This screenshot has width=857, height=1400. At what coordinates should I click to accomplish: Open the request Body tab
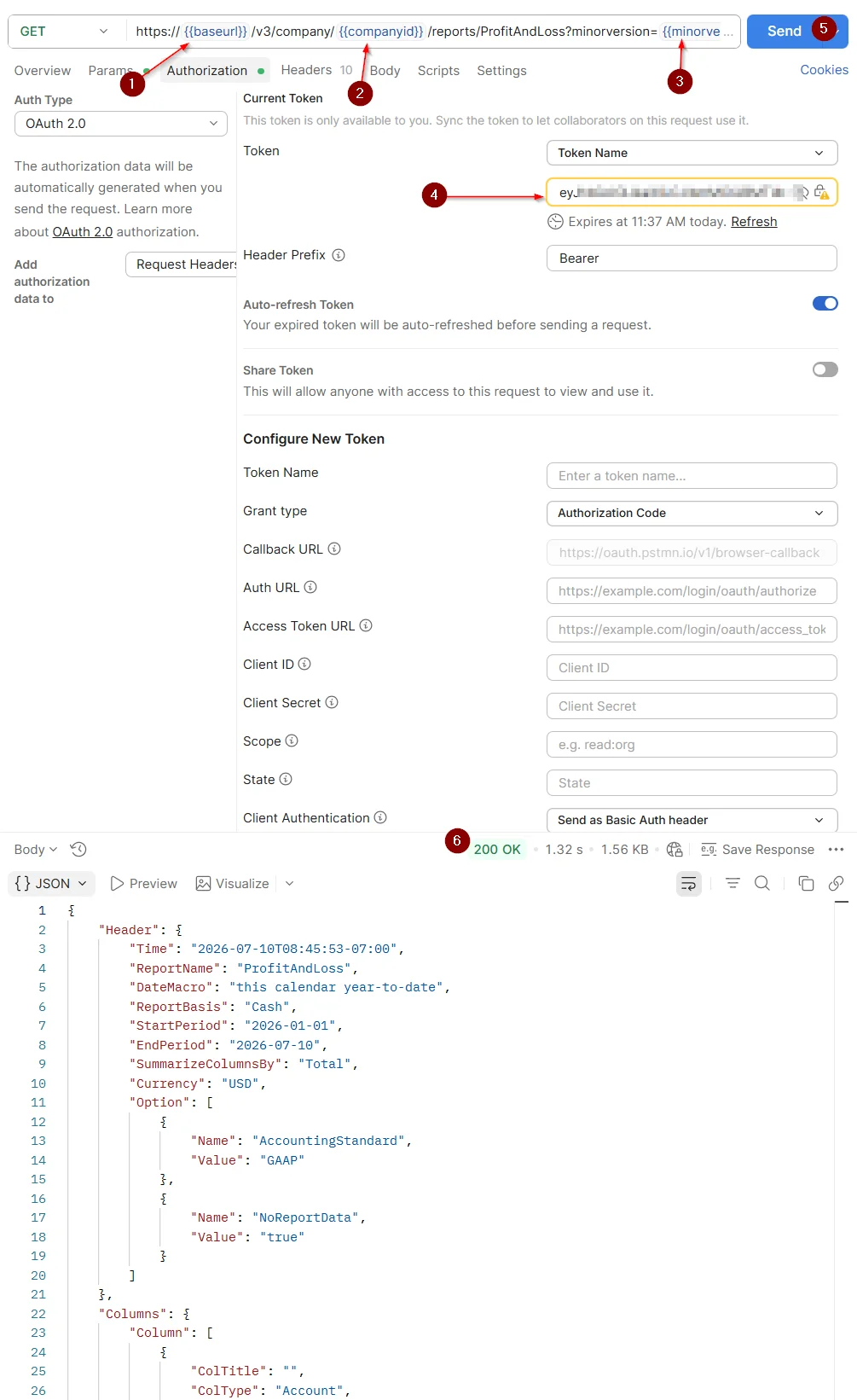(x=385, y=71)
